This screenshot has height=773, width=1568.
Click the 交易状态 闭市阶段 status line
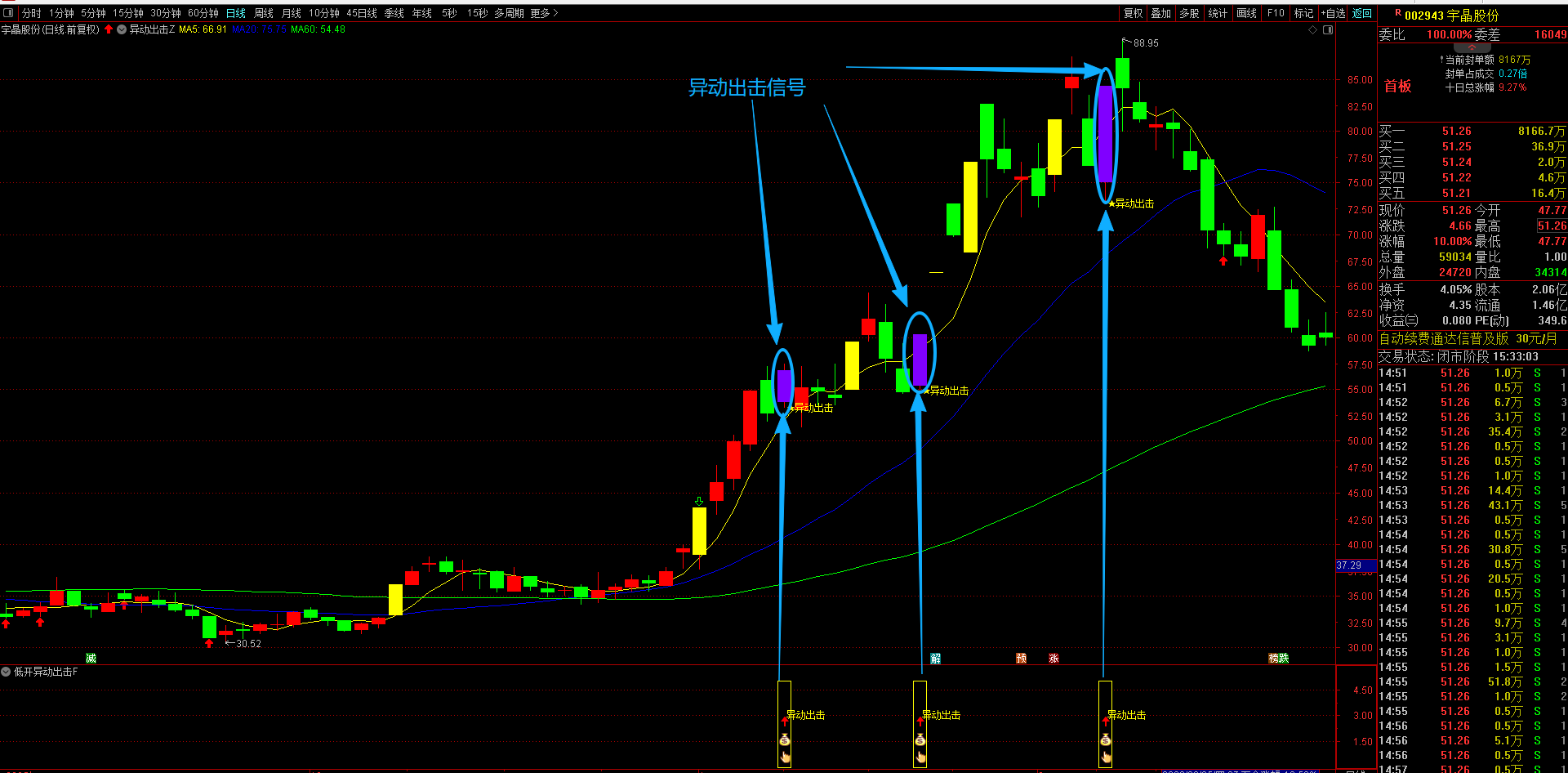coord(1459,356)
